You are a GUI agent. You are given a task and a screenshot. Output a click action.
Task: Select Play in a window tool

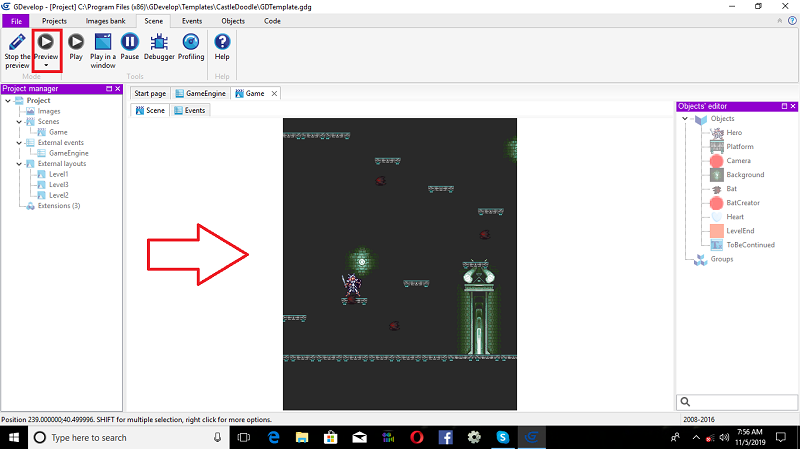(103, 51)
